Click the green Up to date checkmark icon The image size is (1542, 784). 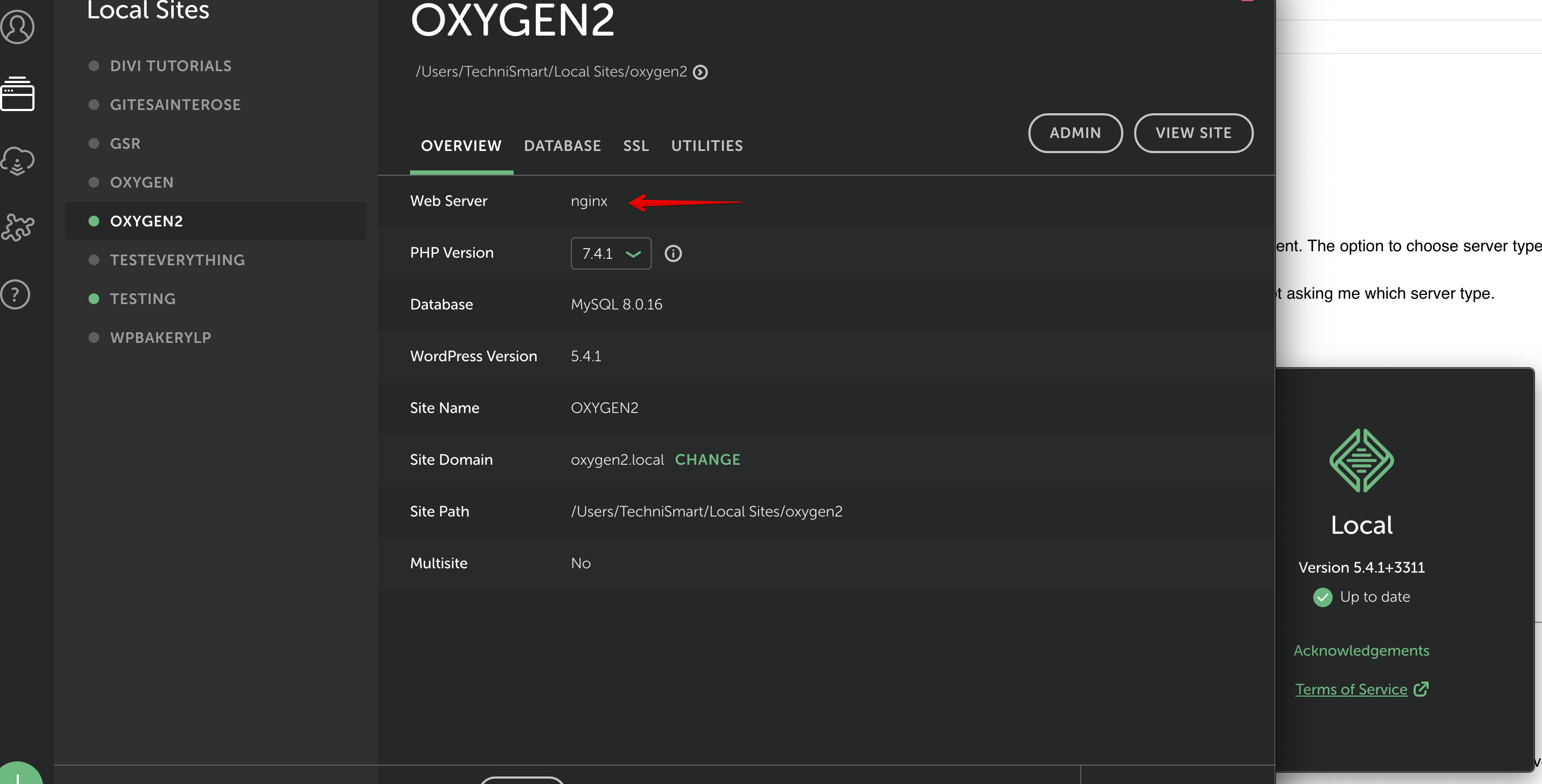click(1322, 597)
